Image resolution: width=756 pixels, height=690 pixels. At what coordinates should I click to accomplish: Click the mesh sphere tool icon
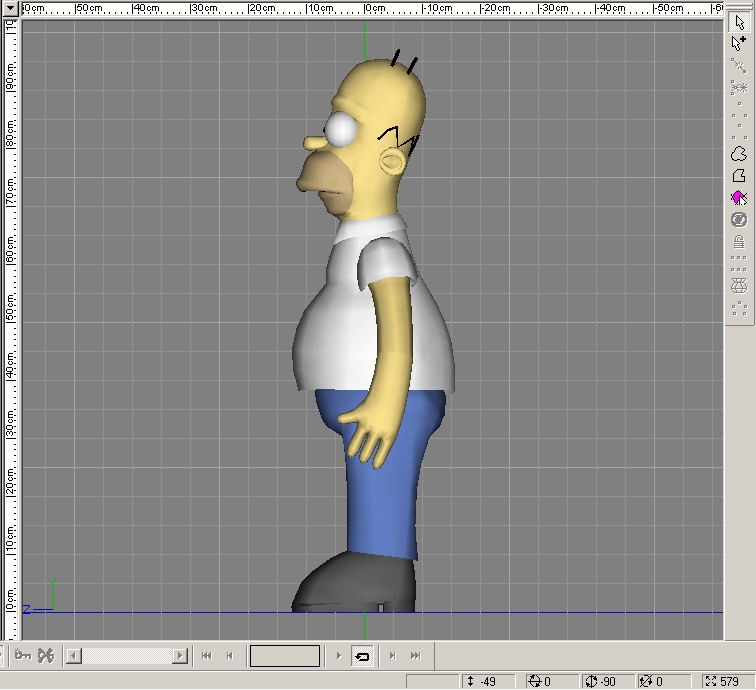coord(739,286)
